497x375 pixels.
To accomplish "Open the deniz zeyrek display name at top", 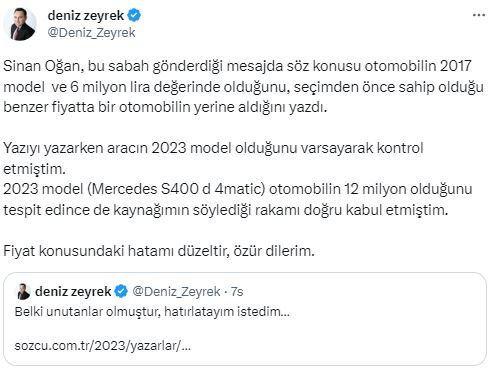I will tap(86, 15).
